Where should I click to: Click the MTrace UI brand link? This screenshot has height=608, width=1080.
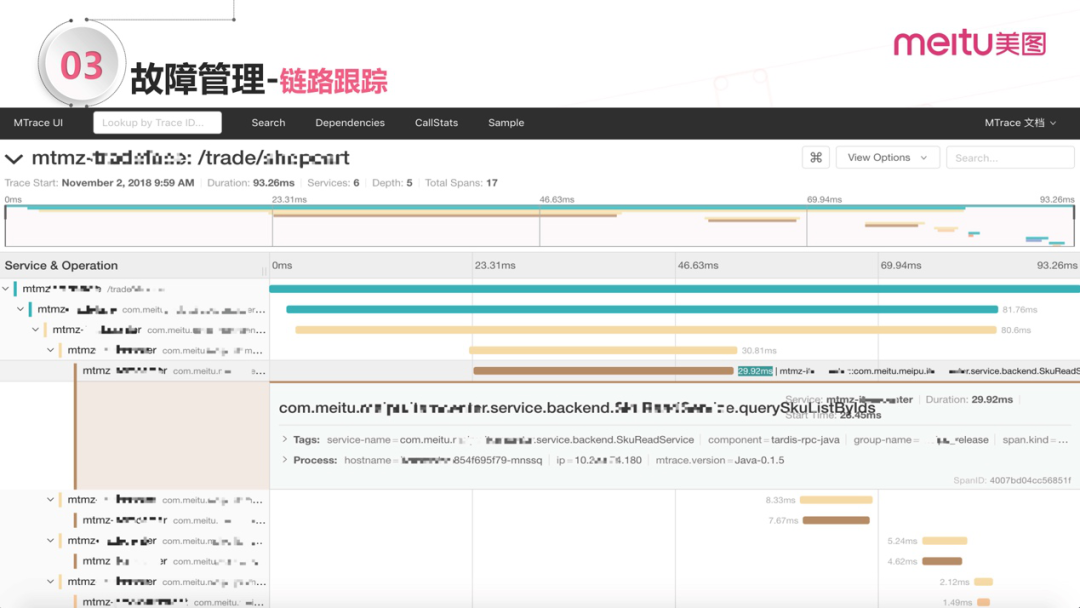[38, 123]
